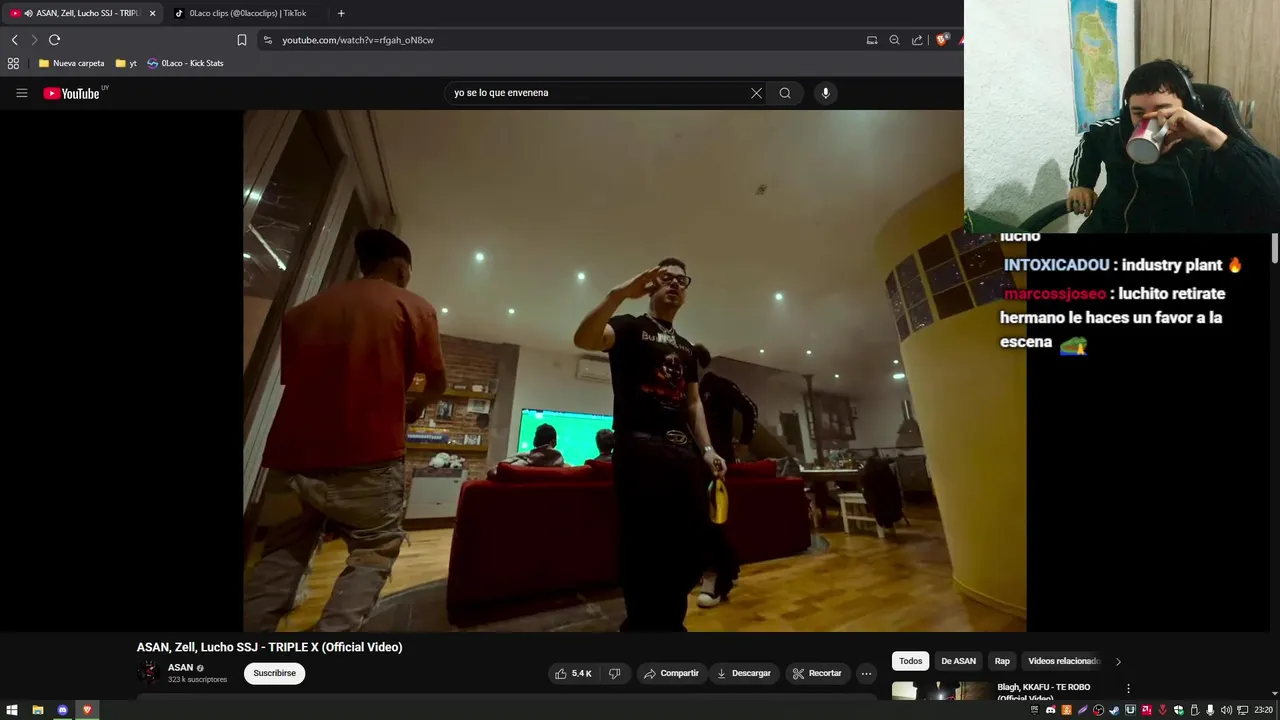Open the zoom magnifier in address bar

(x=895, y=40)
